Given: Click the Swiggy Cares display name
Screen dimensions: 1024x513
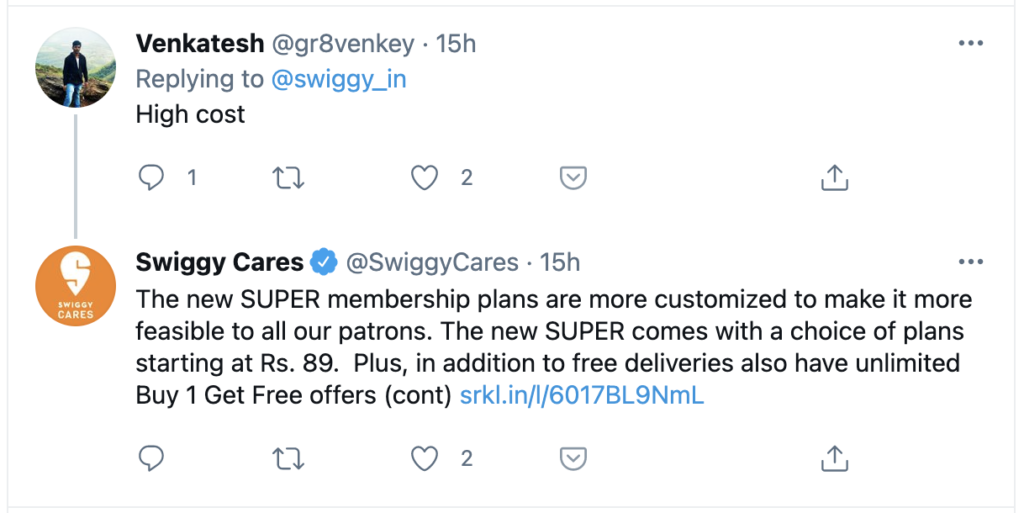Looking at the screenshot, I should (x=219, y=262).
